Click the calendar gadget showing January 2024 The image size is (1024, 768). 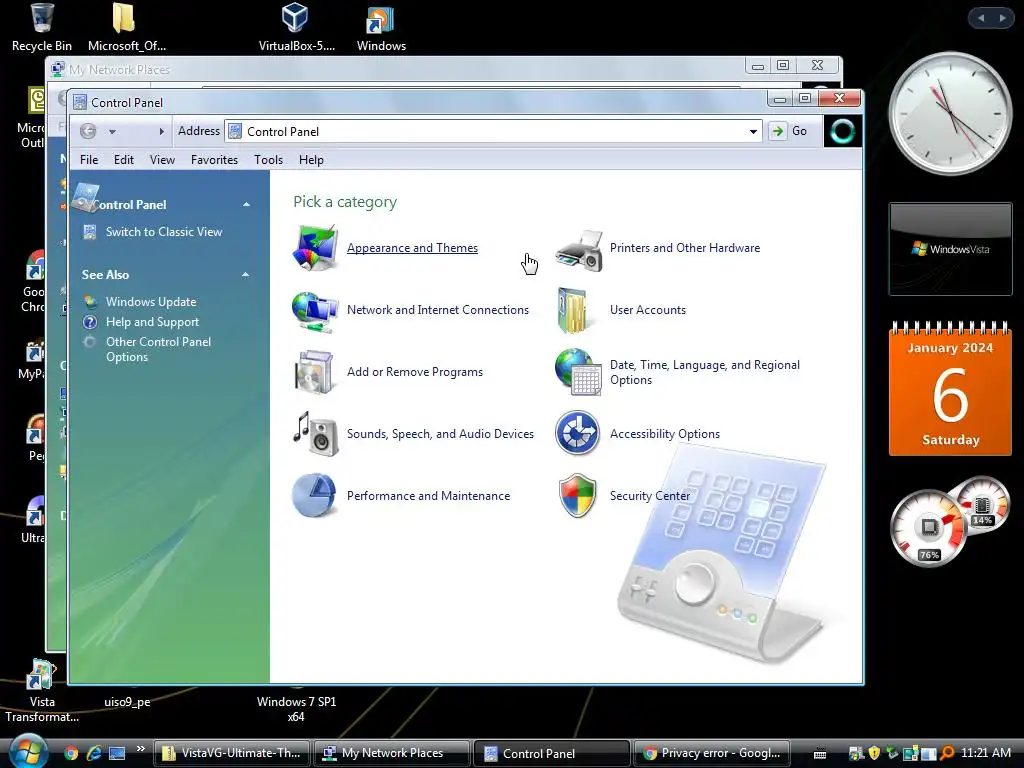(950, 388)
